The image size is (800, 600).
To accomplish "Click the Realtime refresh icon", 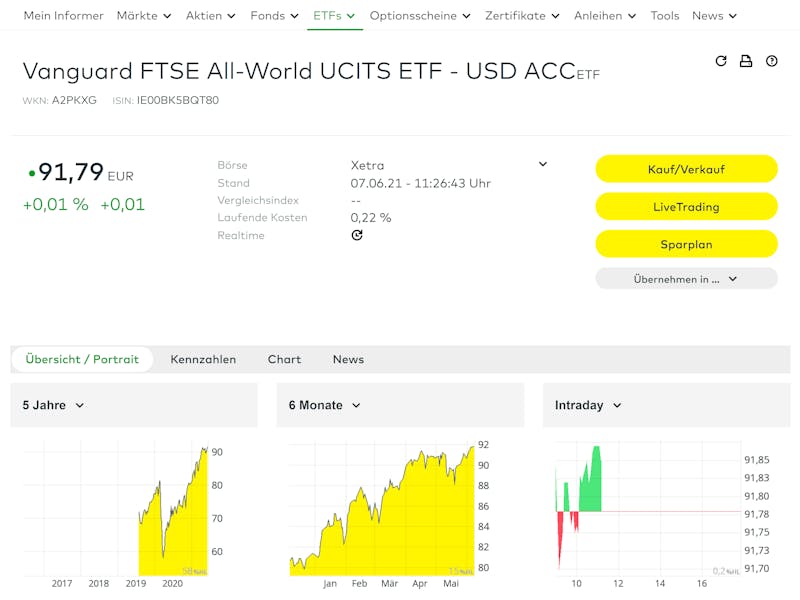I will [x=357, y=235].
